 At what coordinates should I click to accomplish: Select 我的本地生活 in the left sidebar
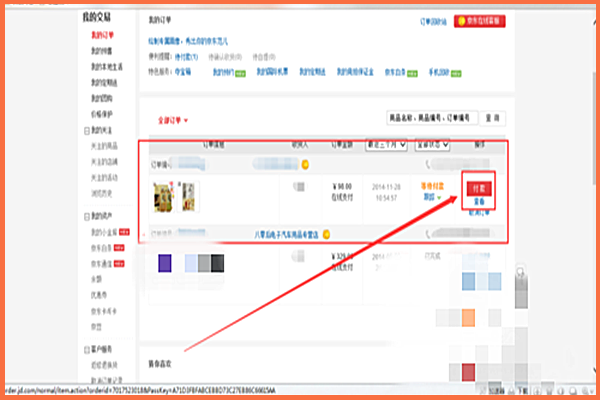coord(107,67)
